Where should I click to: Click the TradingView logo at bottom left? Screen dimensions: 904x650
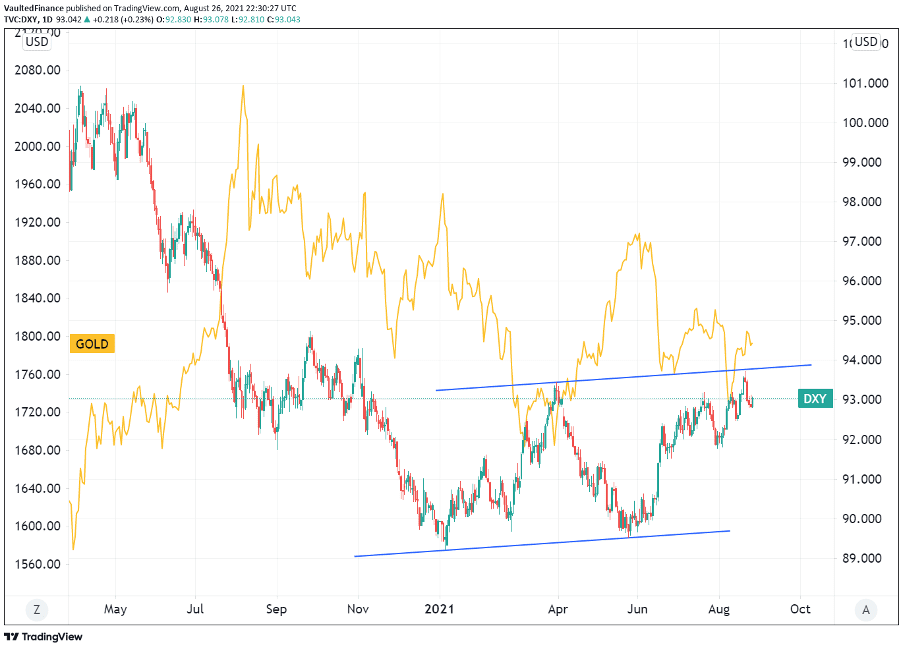(42, 636)
